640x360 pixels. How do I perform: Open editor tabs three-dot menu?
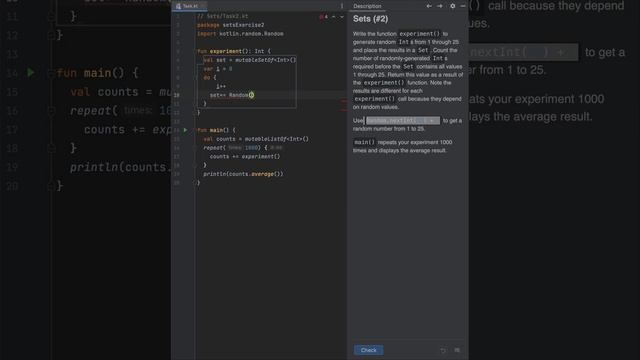(x=342, y=6)
